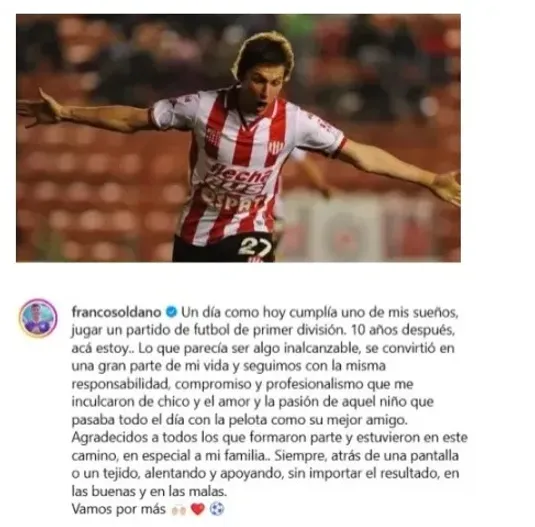Click the club crest on the jersey

tap(276, 148)
